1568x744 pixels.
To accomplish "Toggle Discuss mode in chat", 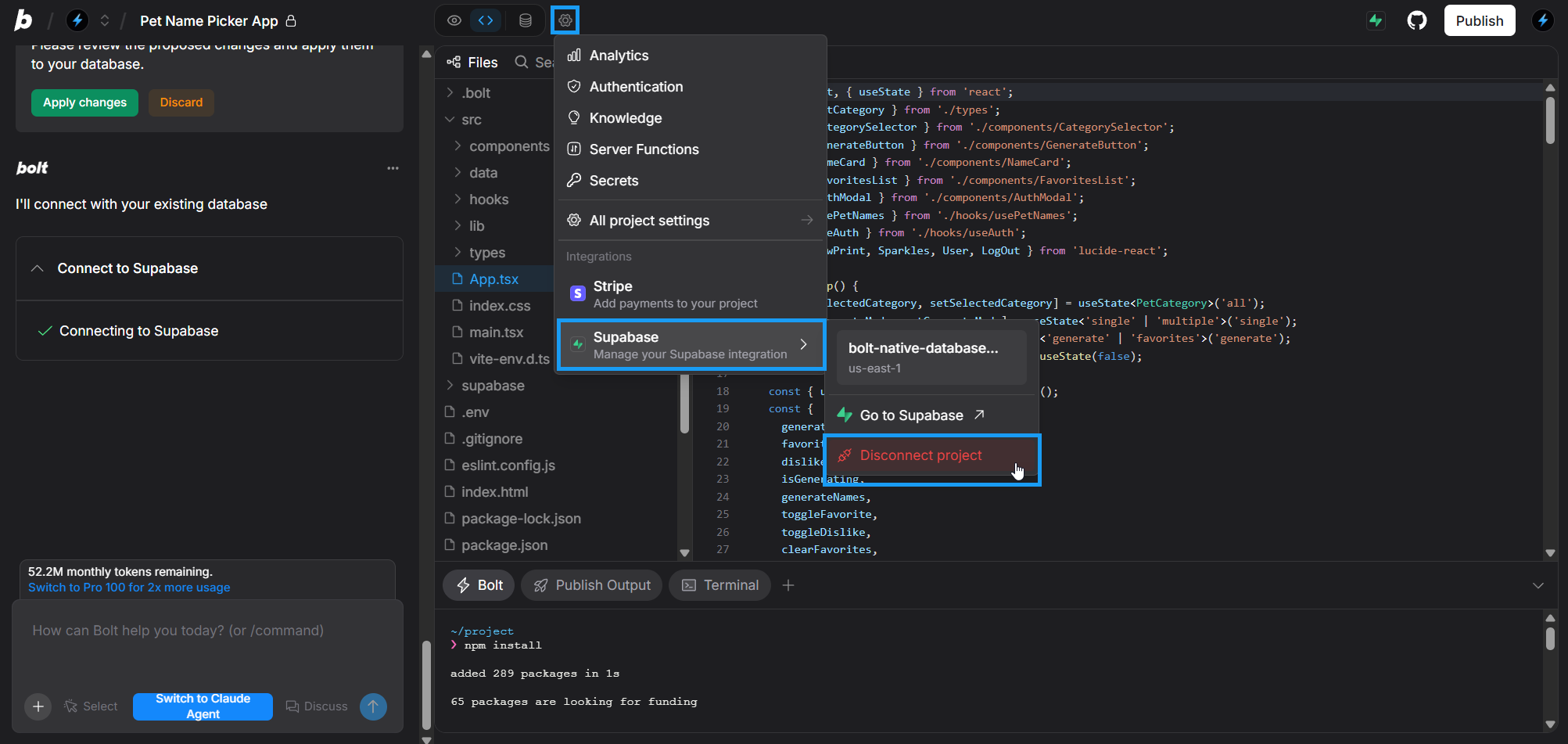I will pos(317,706).
